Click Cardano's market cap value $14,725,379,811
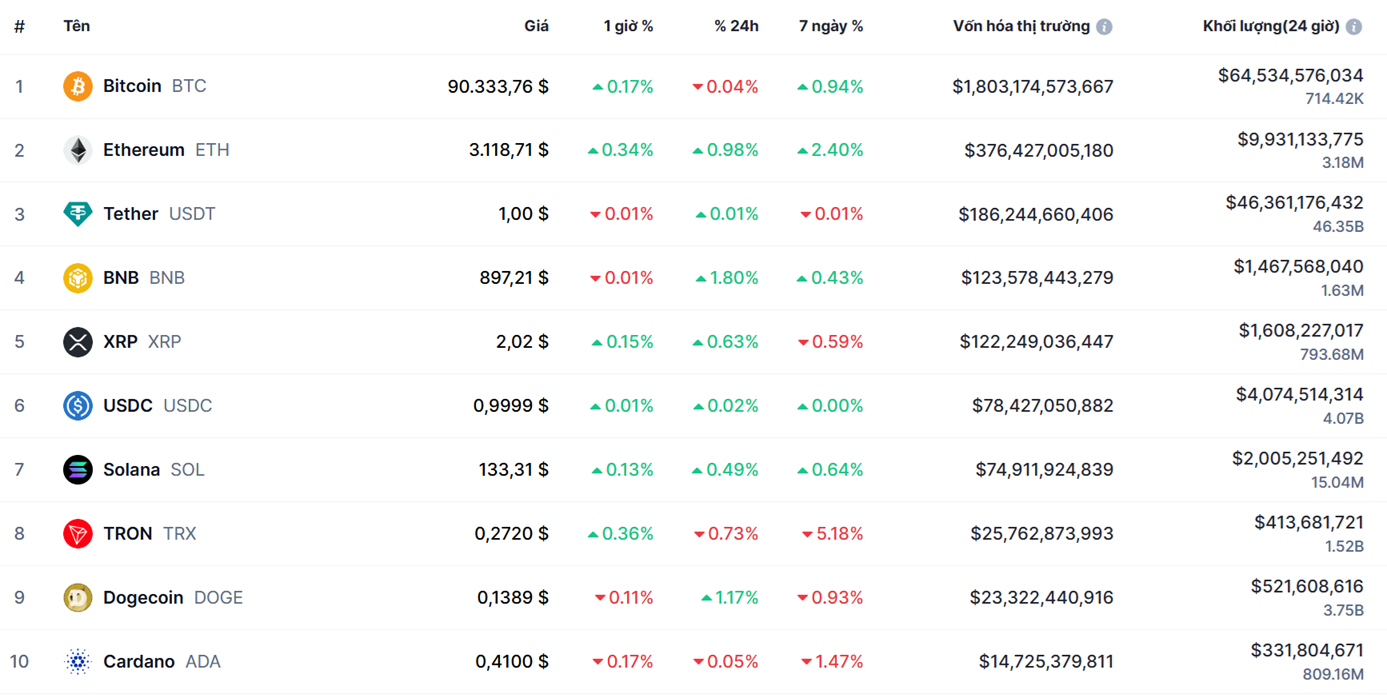The height and width of the screenshot is (698, 1387). 1045,662
